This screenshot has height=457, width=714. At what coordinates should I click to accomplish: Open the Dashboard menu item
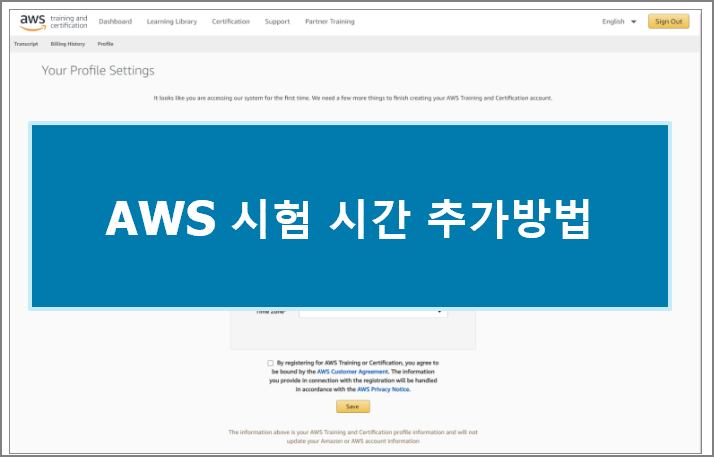tap(115, 21)
